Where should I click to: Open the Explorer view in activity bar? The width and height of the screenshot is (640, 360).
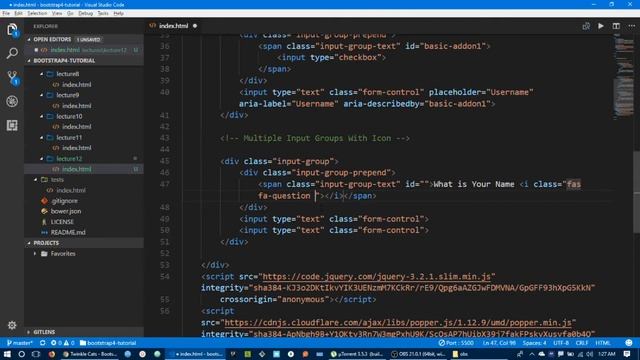(12, 29)
